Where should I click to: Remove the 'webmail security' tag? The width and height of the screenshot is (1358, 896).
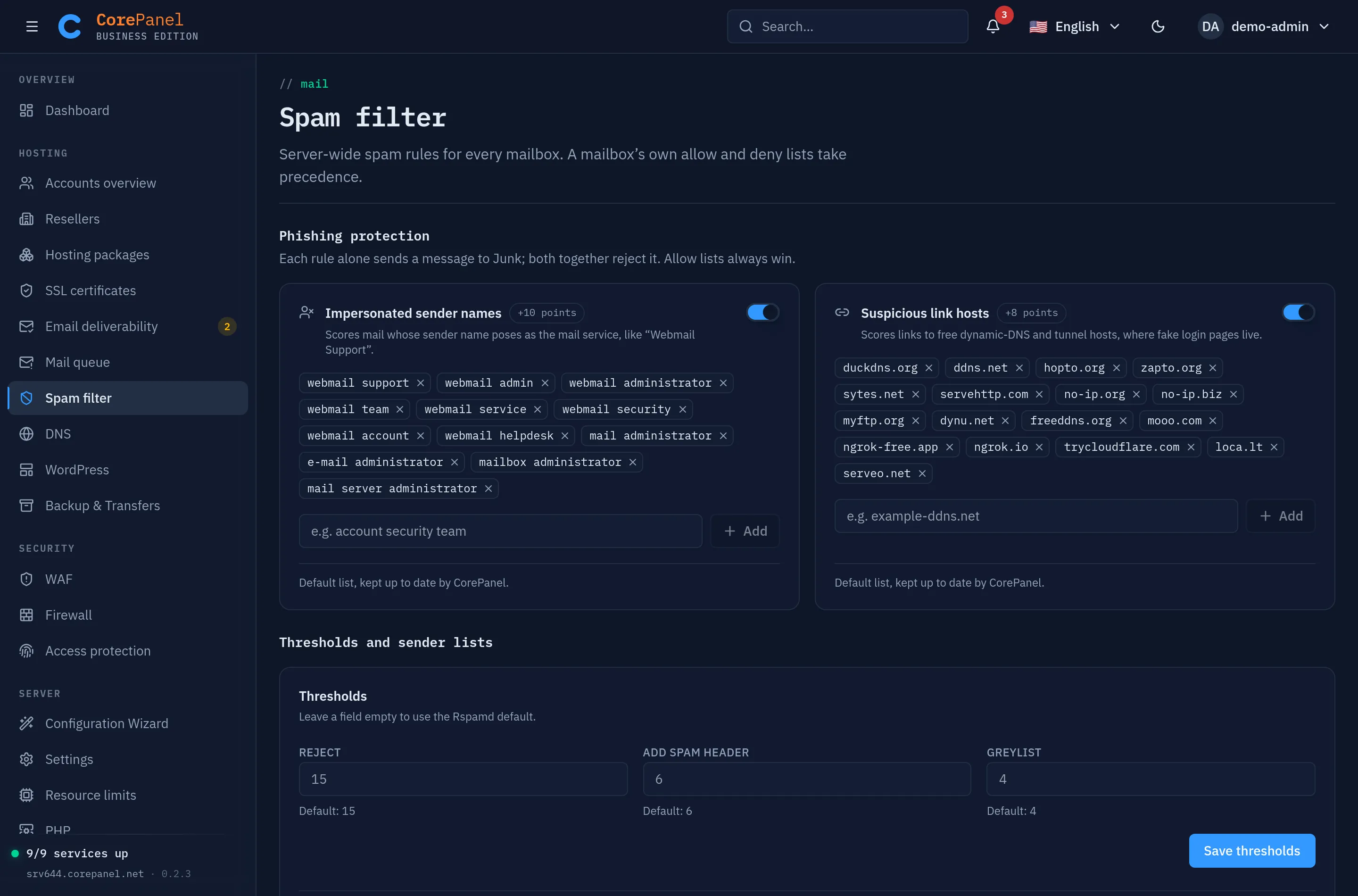coord(683,409)
